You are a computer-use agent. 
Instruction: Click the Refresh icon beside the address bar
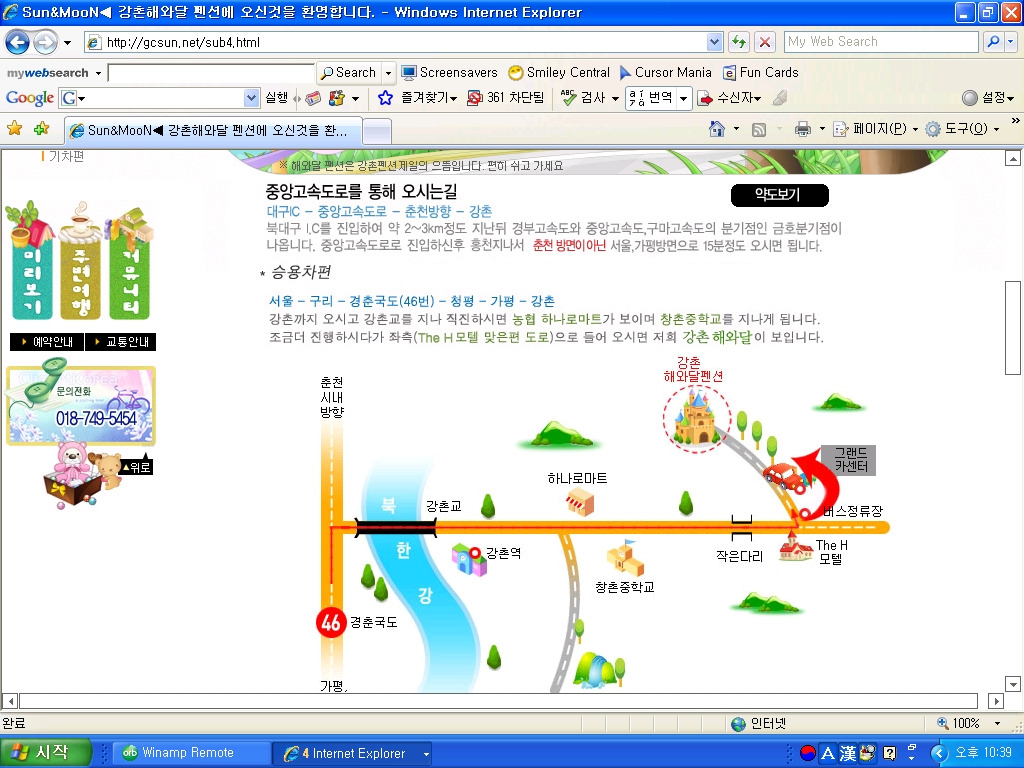pos(739,42)
